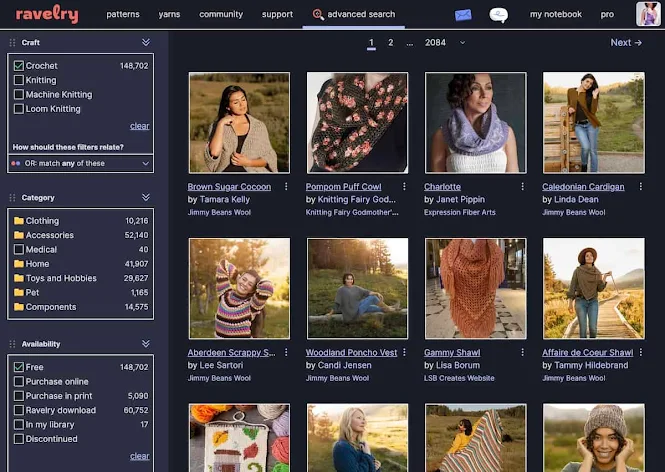
Task: Open the Charlotte cowl thumbnail
Action: coord(475,123)
